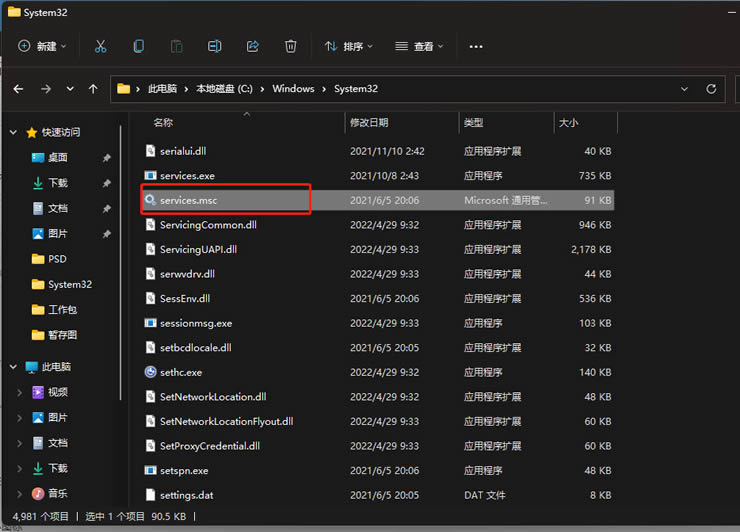
Task: Sort by 大小 column header
Action: pyautogui.click(x=568, y=123)
